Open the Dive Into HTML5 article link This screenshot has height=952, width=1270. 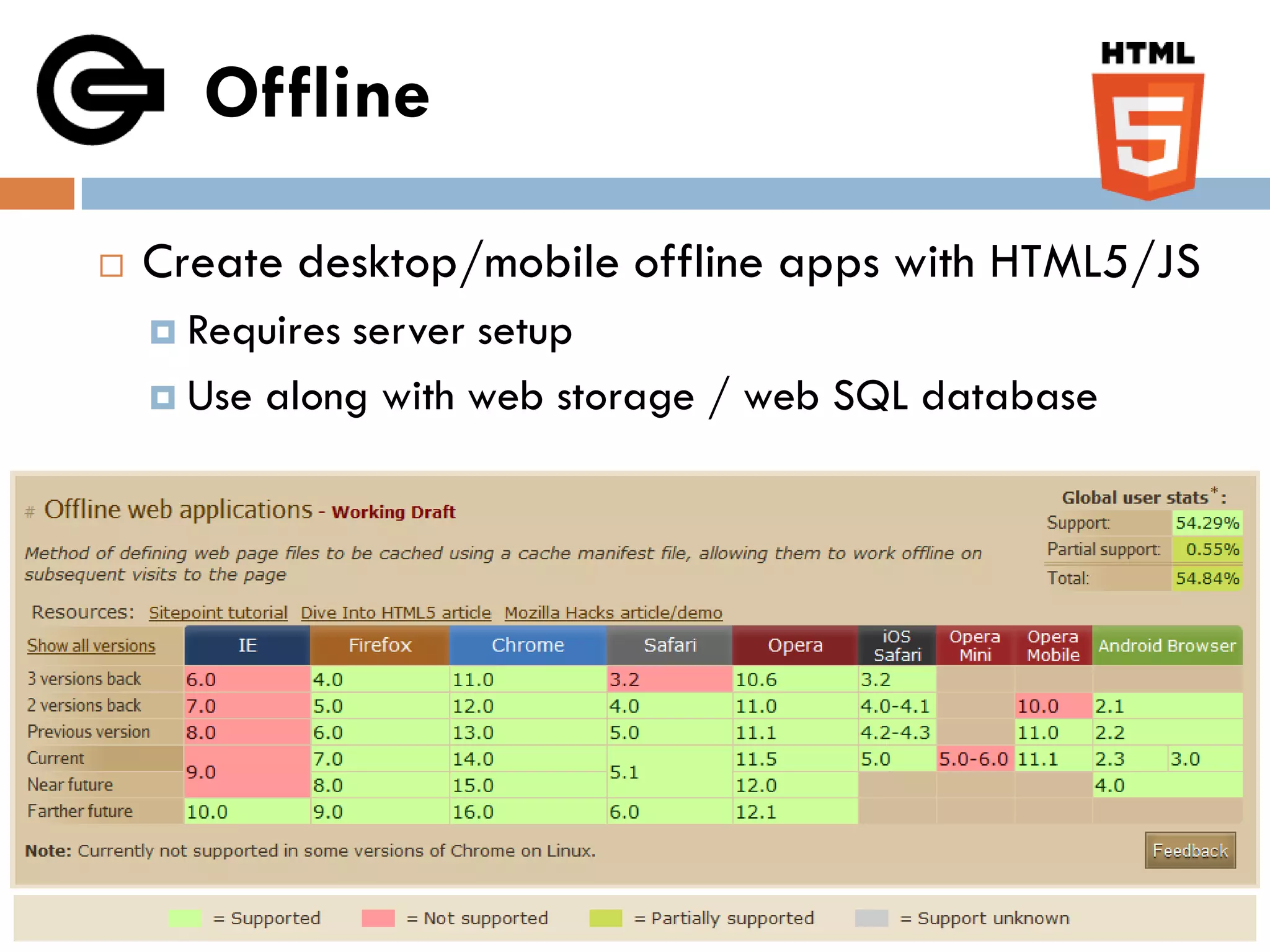tap(396, 613)
